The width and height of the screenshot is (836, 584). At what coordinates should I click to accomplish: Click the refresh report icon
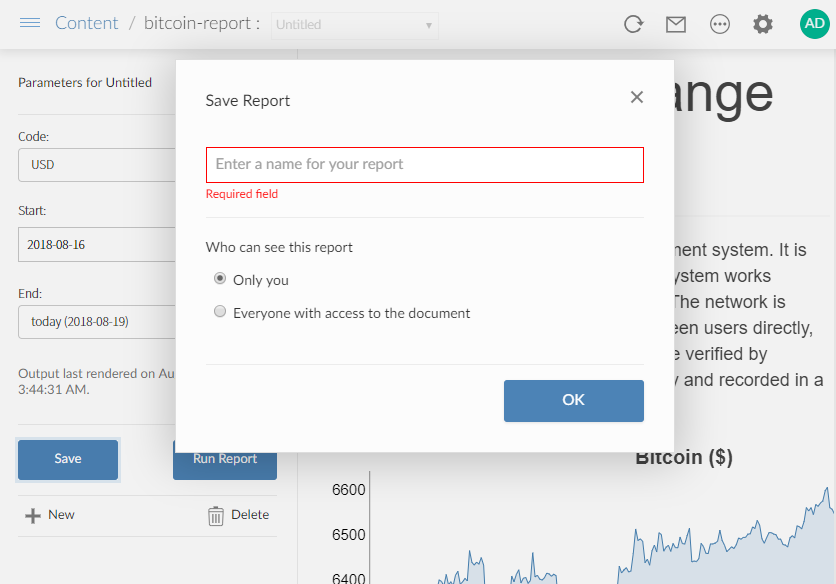point(633,24)
